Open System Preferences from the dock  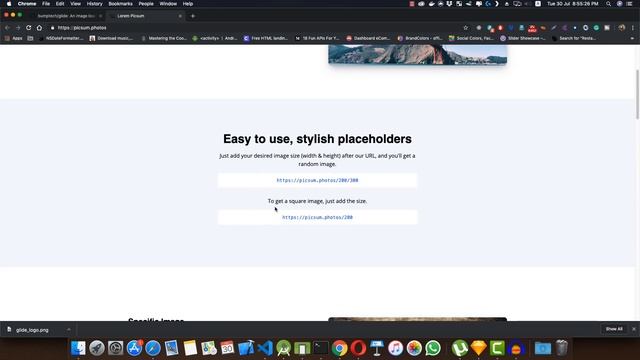[116, 348]
